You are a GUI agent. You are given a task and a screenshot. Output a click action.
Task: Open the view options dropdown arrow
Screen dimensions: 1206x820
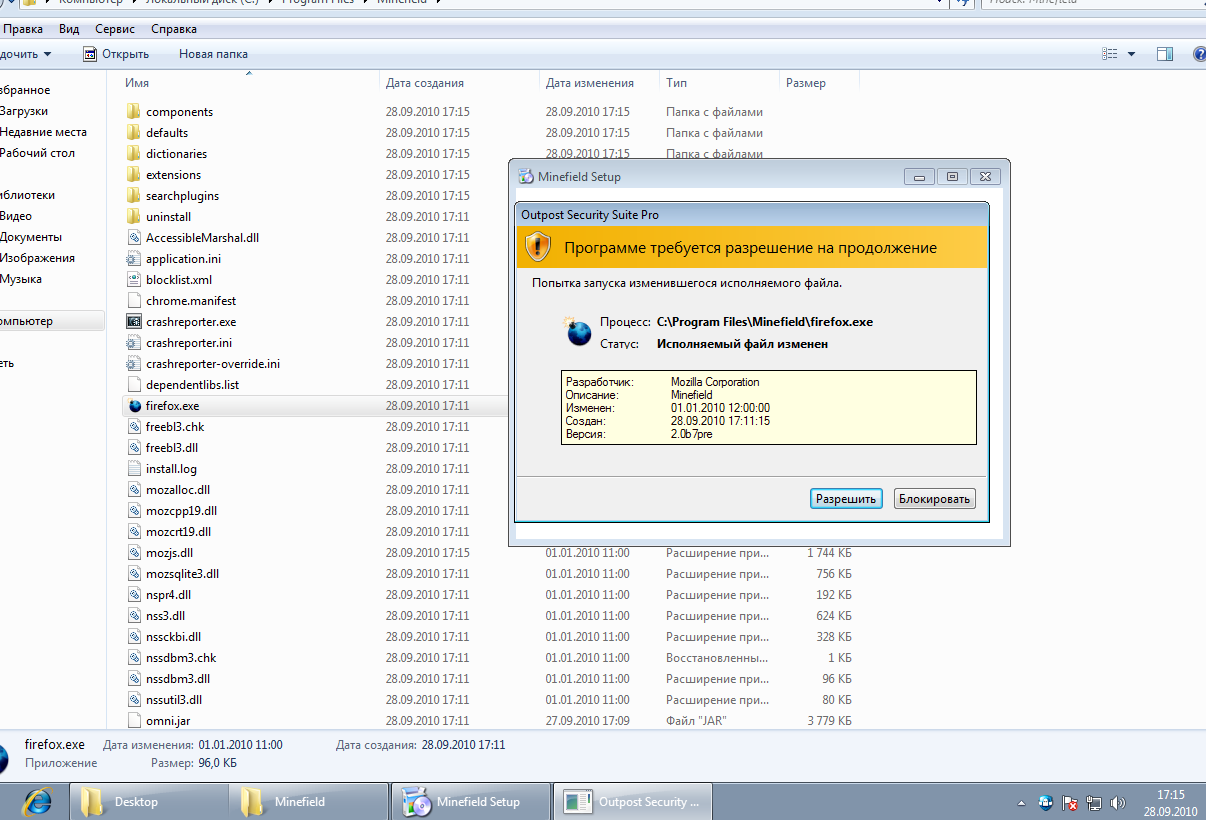point(1132,54)
